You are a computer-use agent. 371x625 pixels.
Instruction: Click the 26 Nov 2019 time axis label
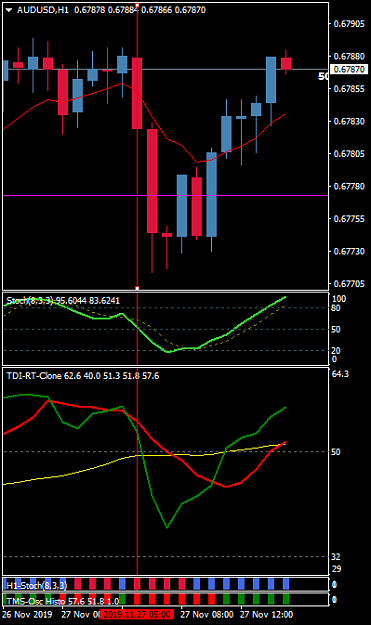27,614
